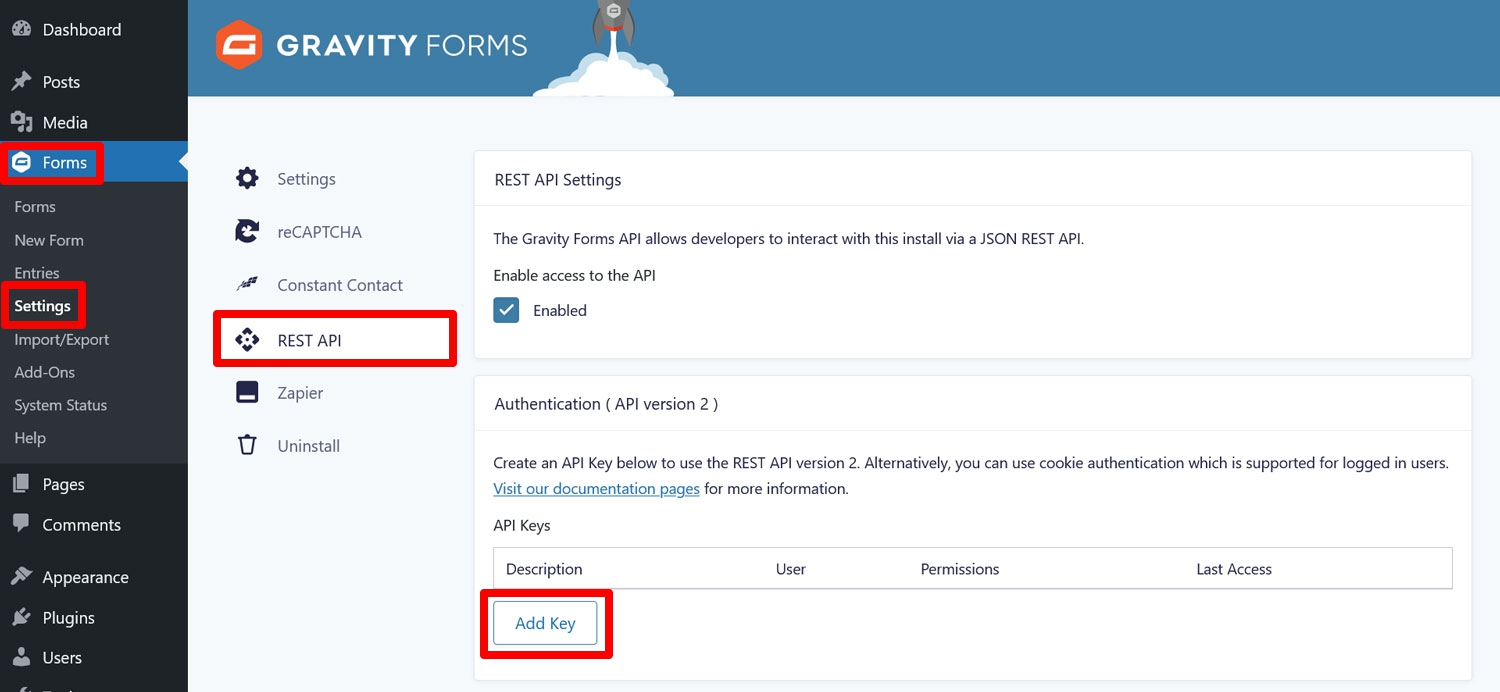Screen dimensions: 1500x692
Task: Click the Gravity Forms icon beside Forms
Action: pos(21,162)
